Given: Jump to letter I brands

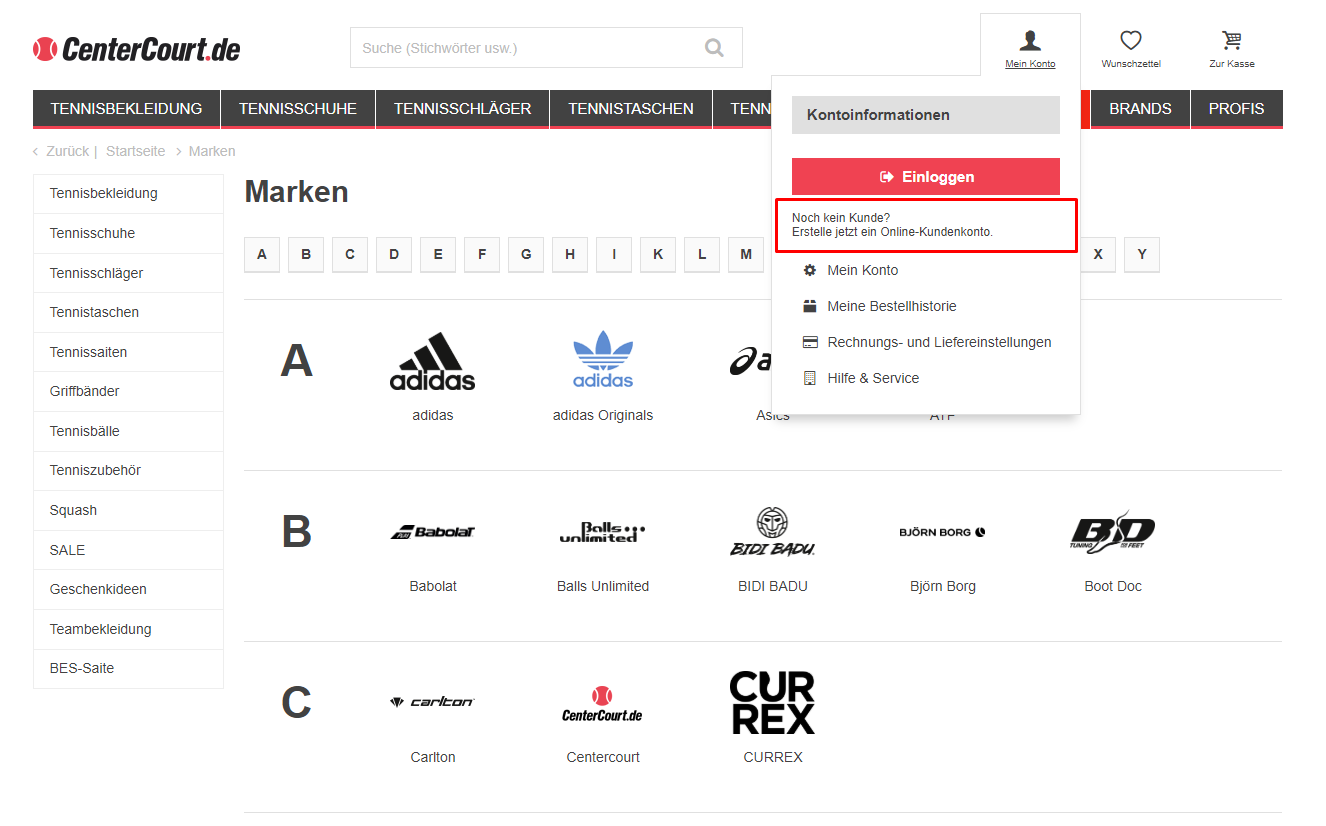Looking at the screenshot, I should 614,254.
